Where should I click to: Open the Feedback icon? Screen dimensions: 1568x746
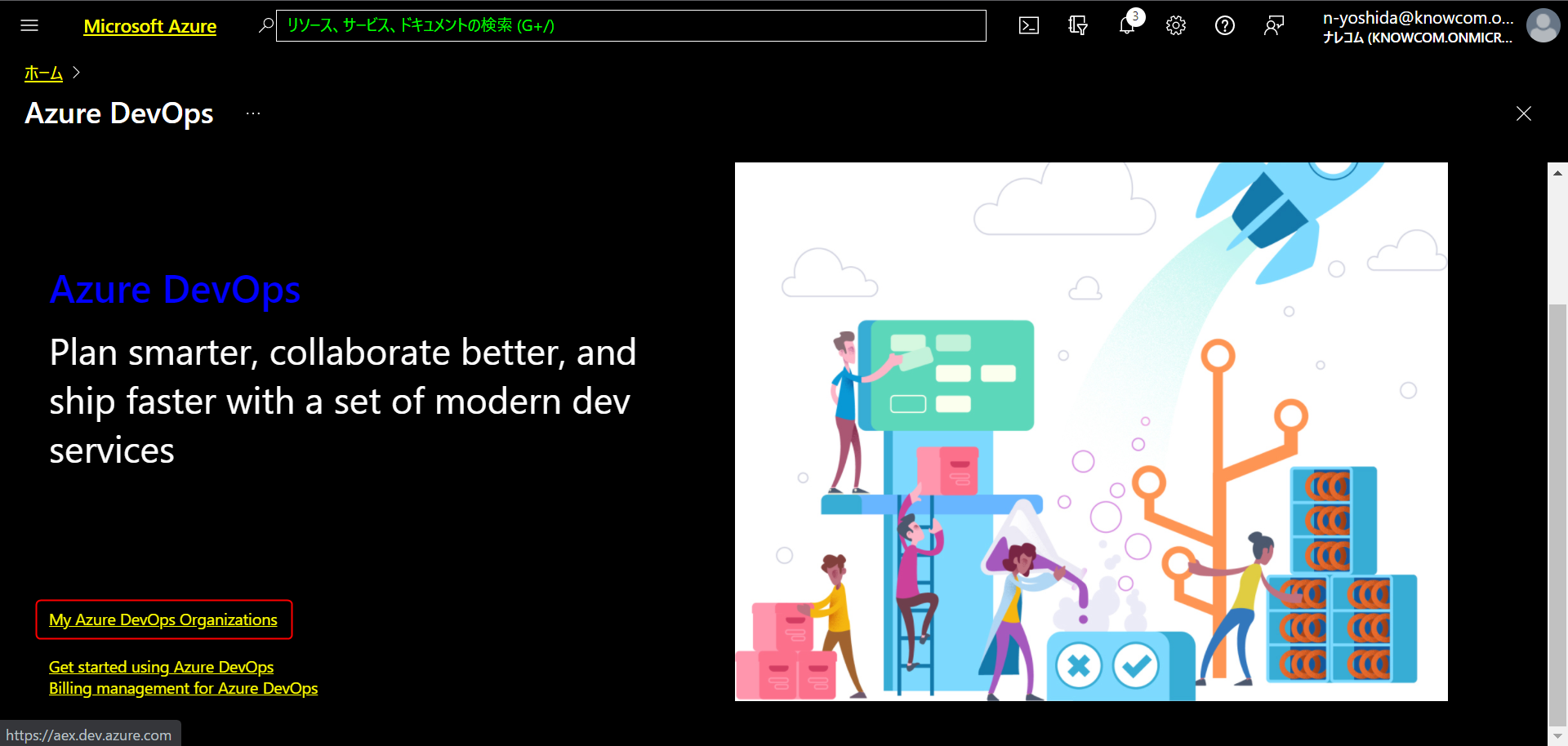(x=1274, y=25)
